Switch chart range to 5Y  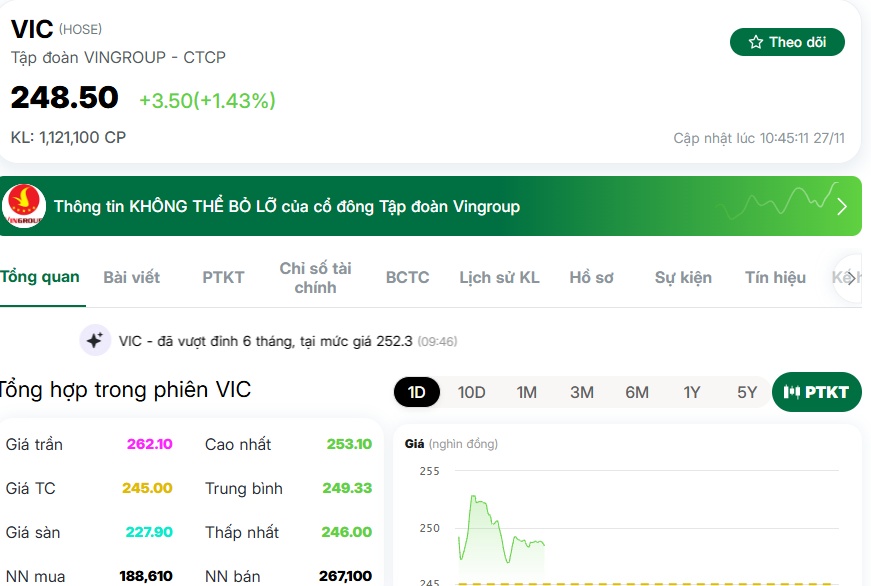coord(747,392)
